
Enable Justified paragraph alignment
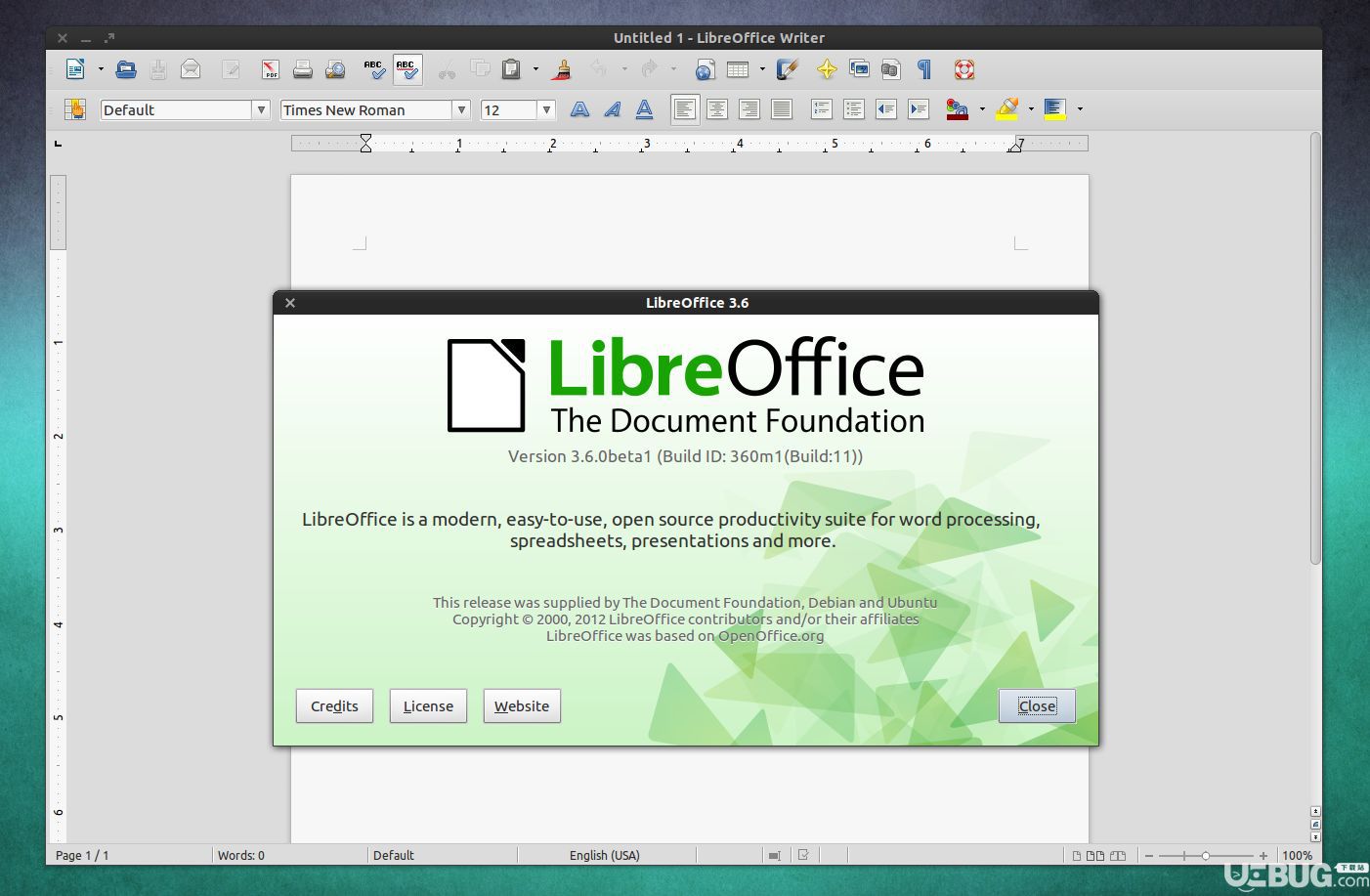[x=782, y=109]
